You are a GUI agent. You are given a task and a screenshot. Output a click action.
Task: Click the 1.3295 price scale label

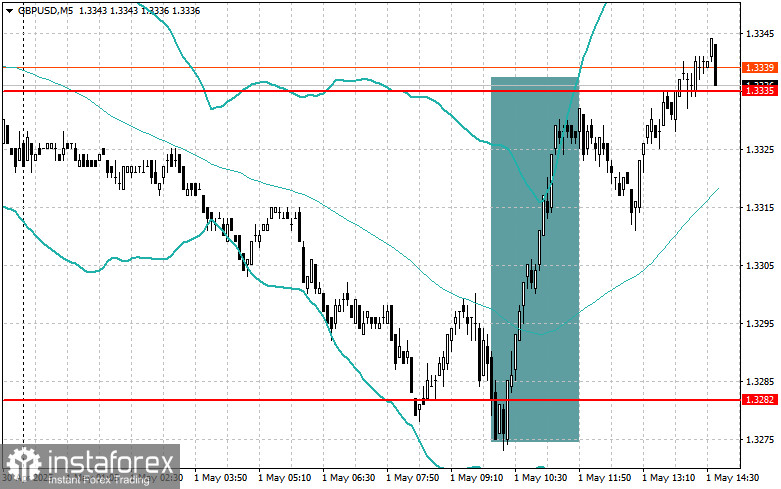[760, 324]
